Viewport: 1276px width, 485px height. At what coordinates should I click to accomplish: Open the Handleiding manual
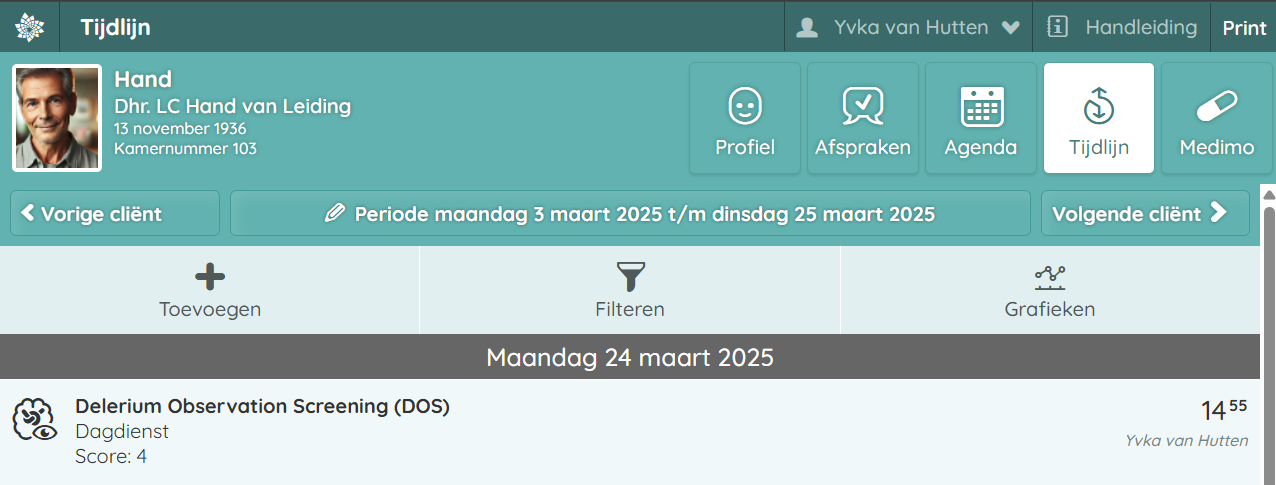tap(1122, 27)
